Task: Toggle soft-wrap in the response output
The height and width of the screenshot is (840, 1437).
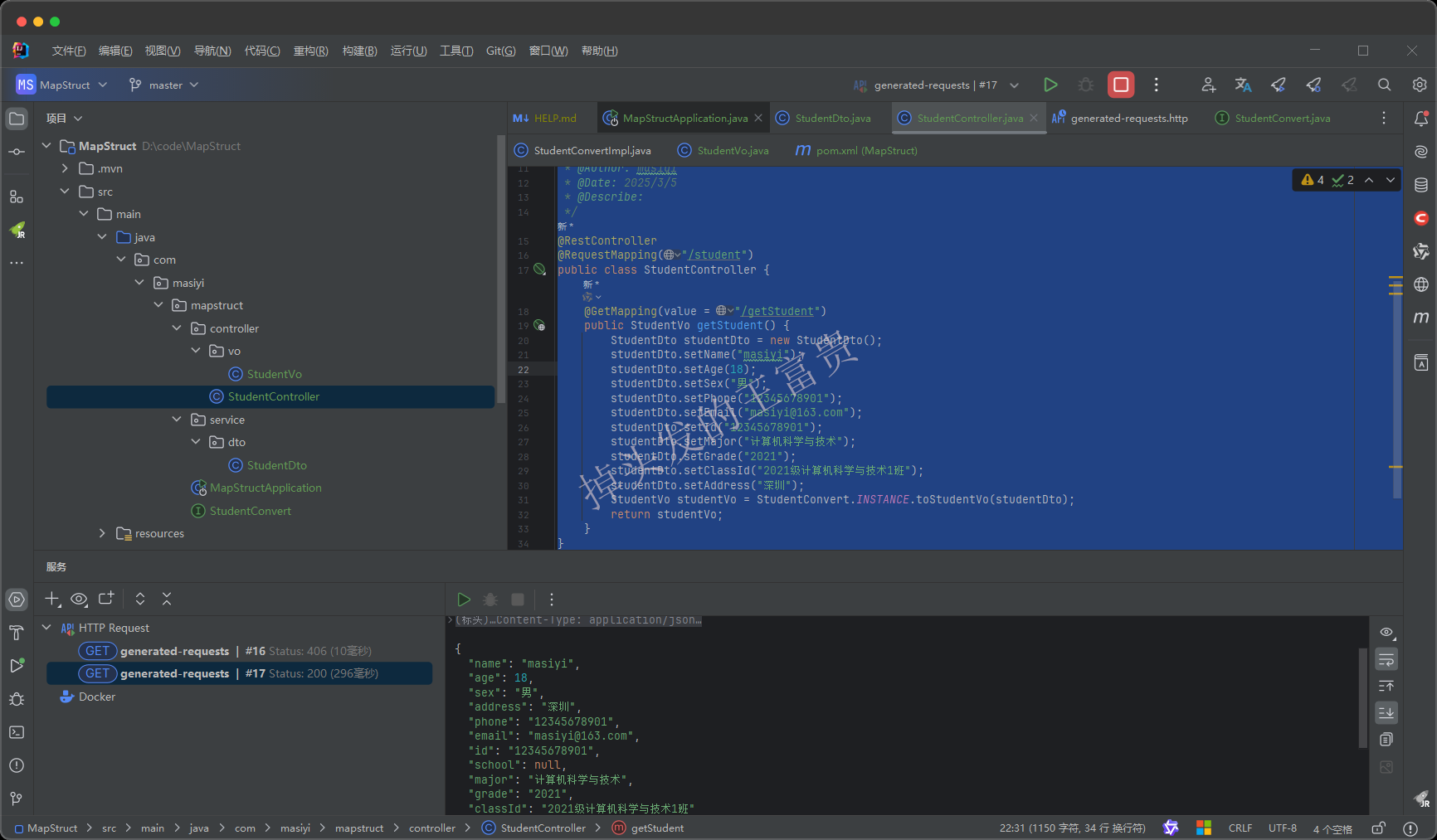Action: 1386,659
